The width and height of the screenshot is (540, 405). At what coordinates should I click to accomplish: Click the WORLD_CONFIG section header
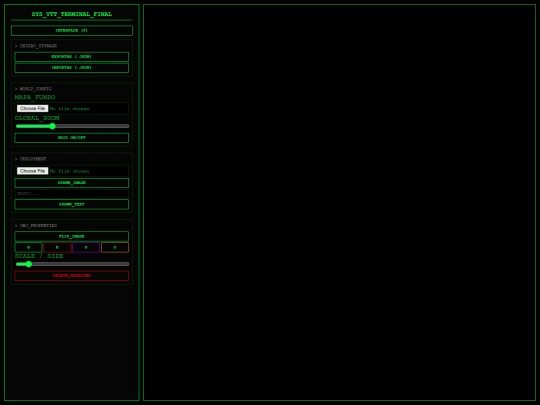click(33, 89)
